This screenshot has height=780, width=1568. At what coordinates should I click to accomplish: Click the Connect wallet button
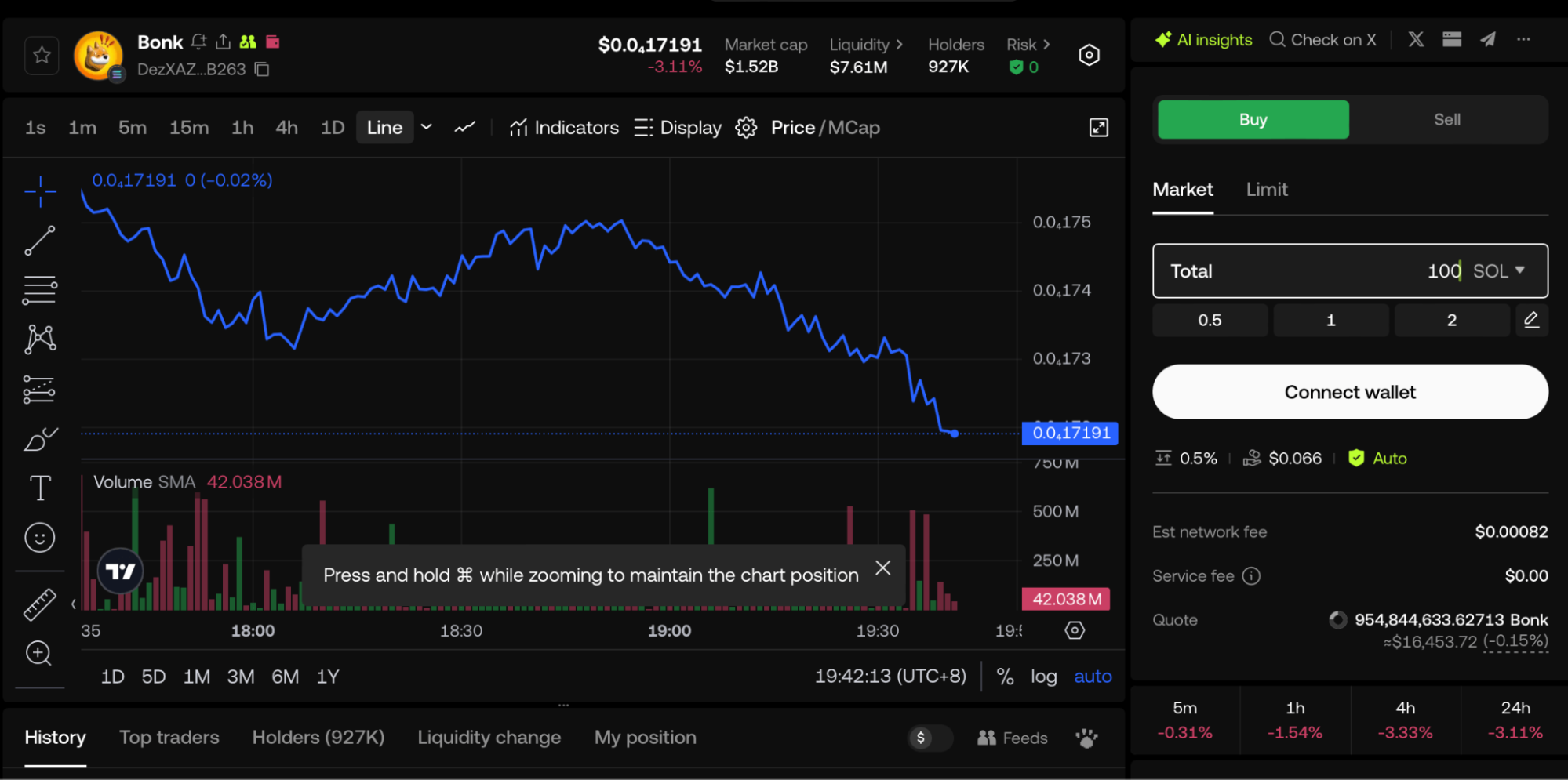tap(1349, 392)
